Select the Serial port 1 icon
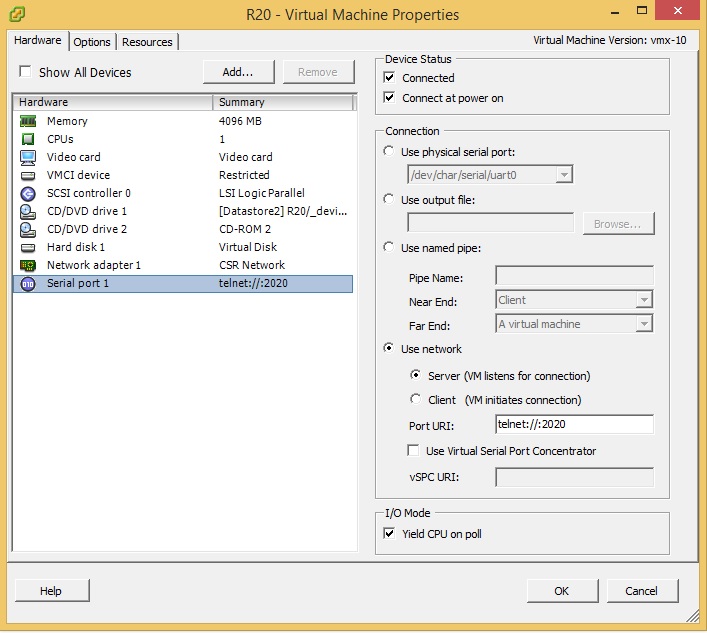This screenshot has height=633, width=707. 28,284
